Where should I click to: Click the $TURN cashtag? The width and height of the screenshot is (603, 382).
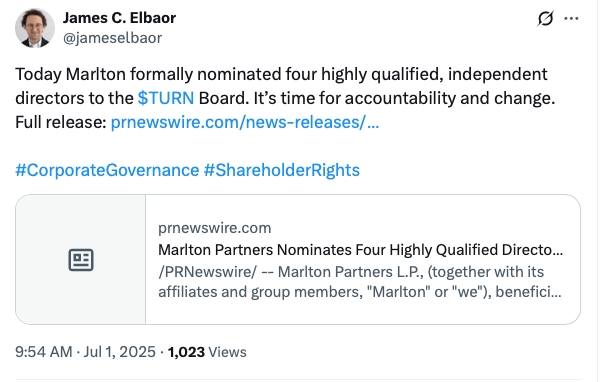click(166, 98)
